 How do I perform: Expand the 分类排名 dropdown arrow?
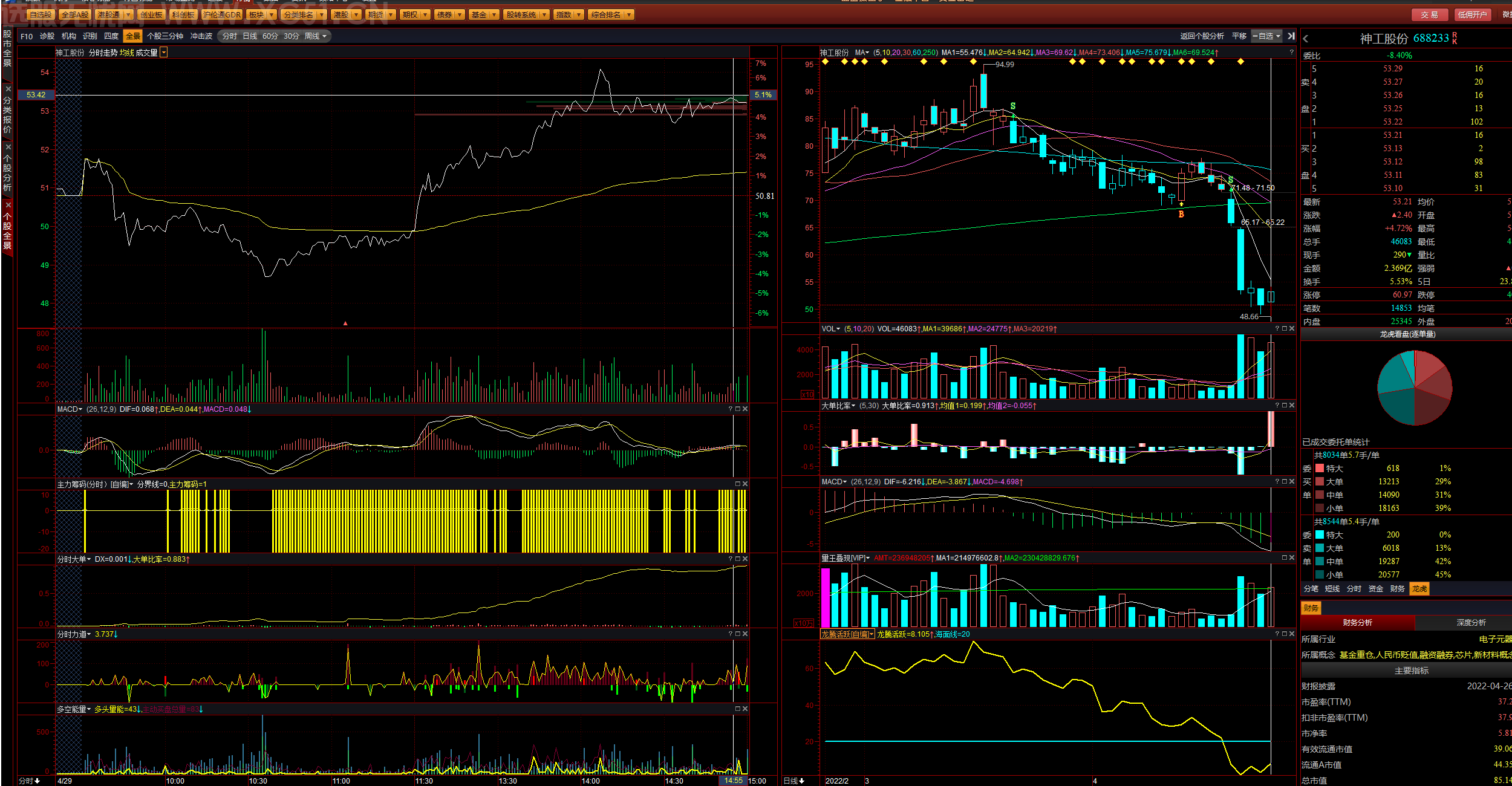point(322,15)
